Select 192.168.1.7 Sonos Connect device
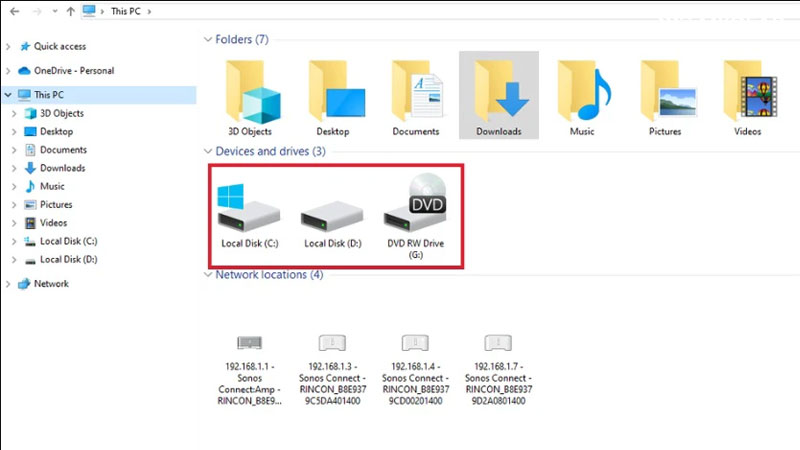The width and height of the screenshot is (800, 450). [x=498, y=370]
